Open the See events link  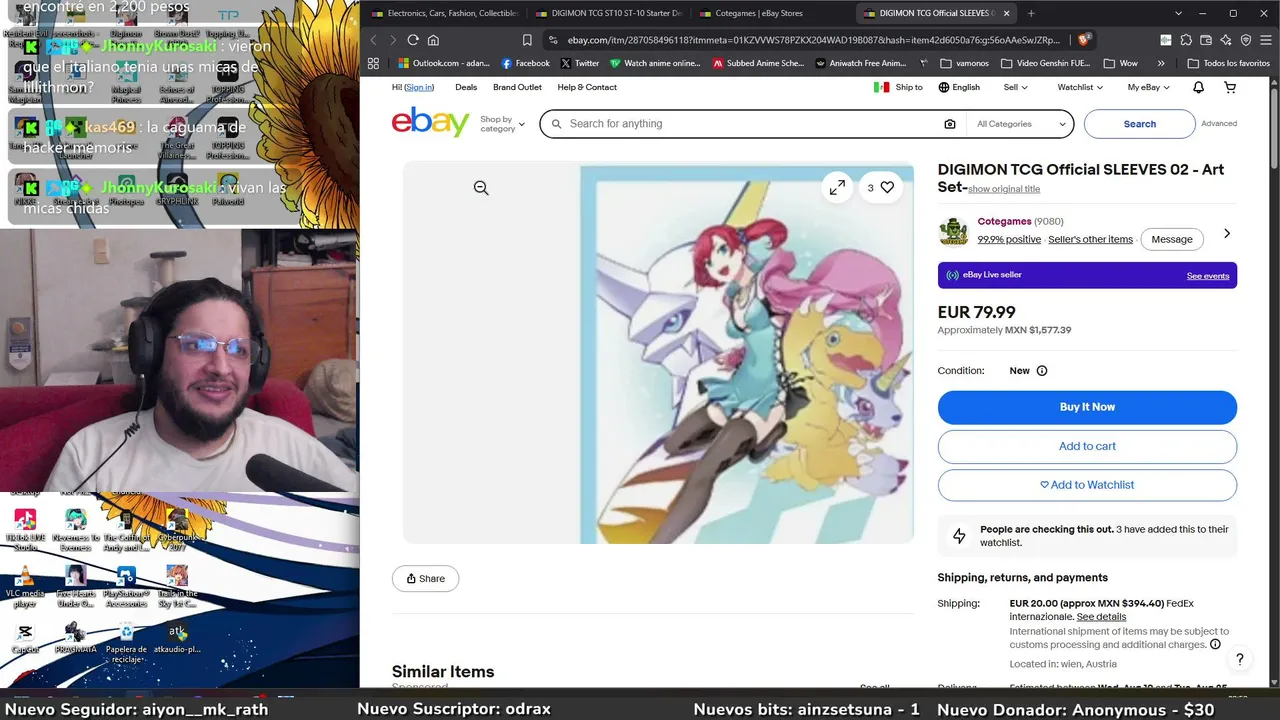1208,276
